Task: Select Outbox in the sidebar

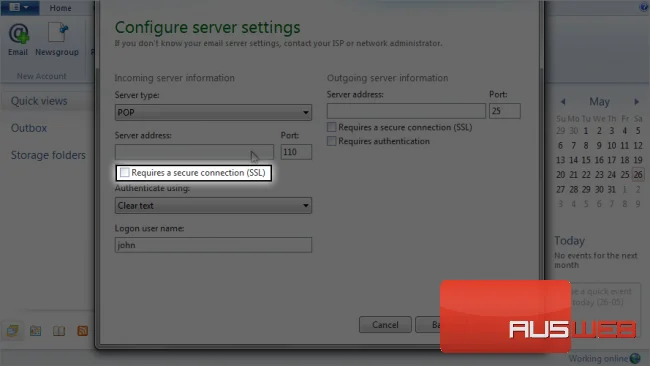Action: point(29,128)
